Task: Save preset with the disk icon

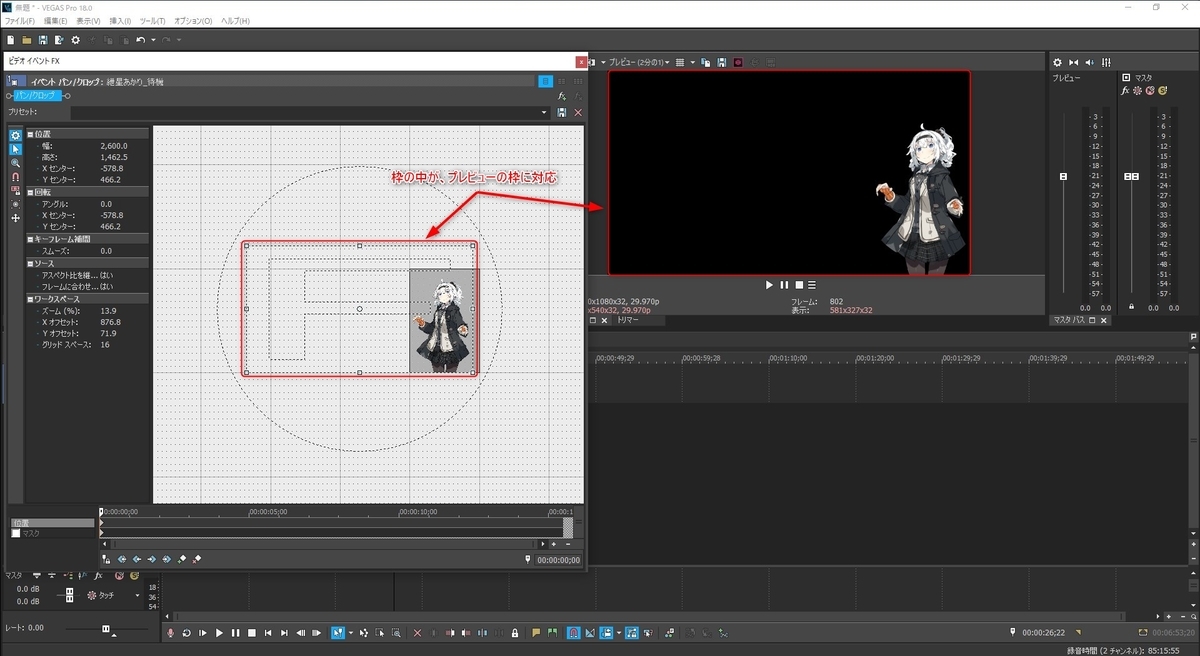Action: click(562, 113)
